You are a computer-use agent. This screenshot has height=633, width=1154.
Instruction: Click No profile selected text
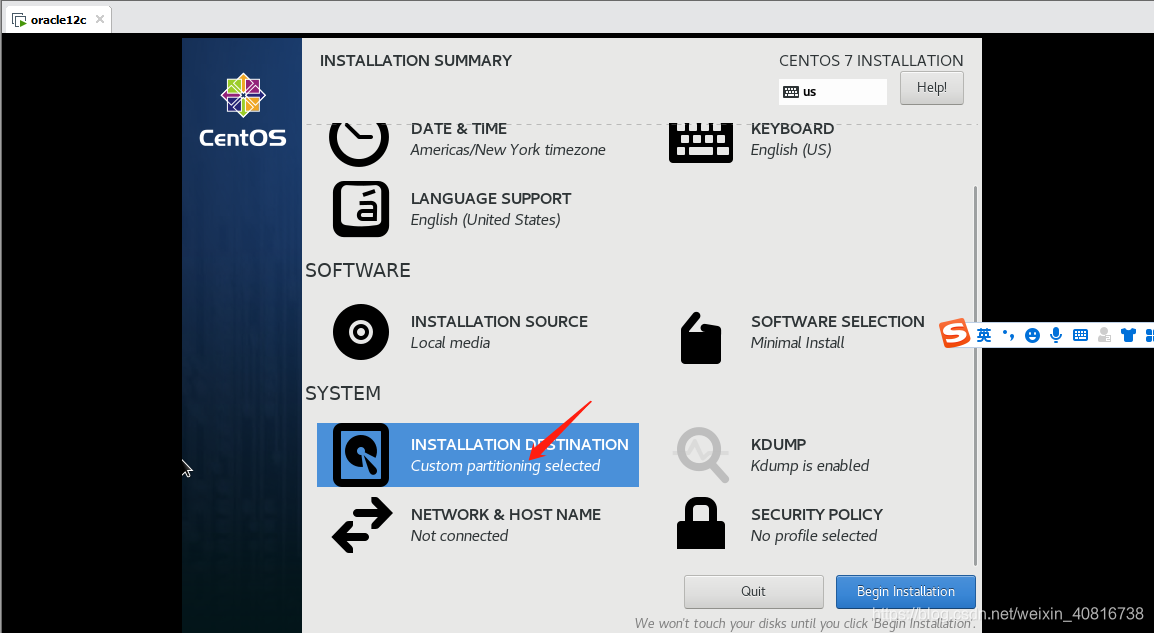coord(814,536)
